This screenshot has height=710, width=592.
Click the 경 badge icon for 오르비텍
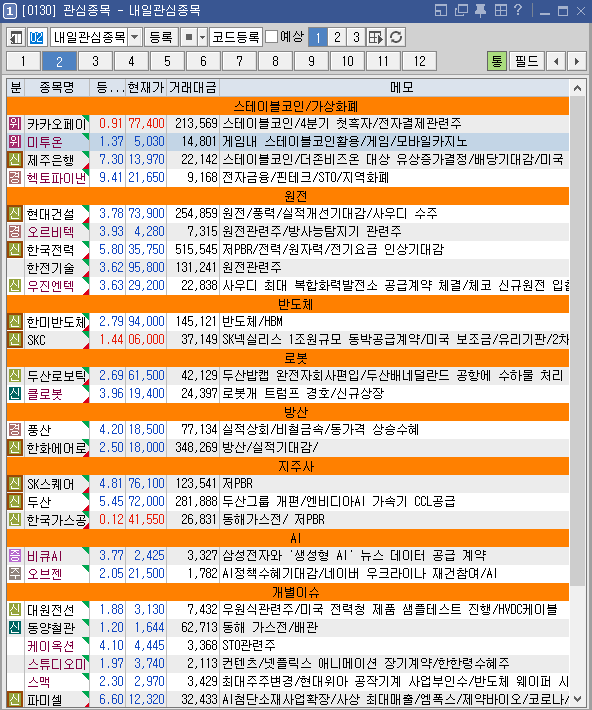[15, 231]
